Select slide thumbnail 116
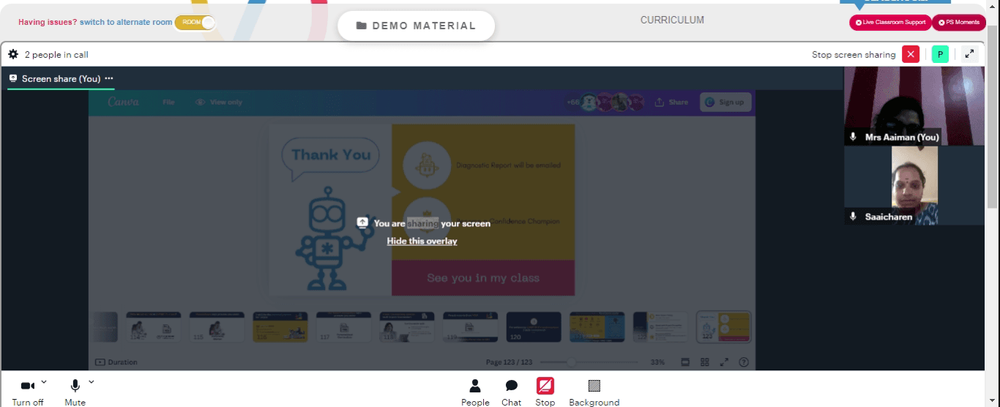Viewport: 1000px width, 407px height. (x=280, y=327)
